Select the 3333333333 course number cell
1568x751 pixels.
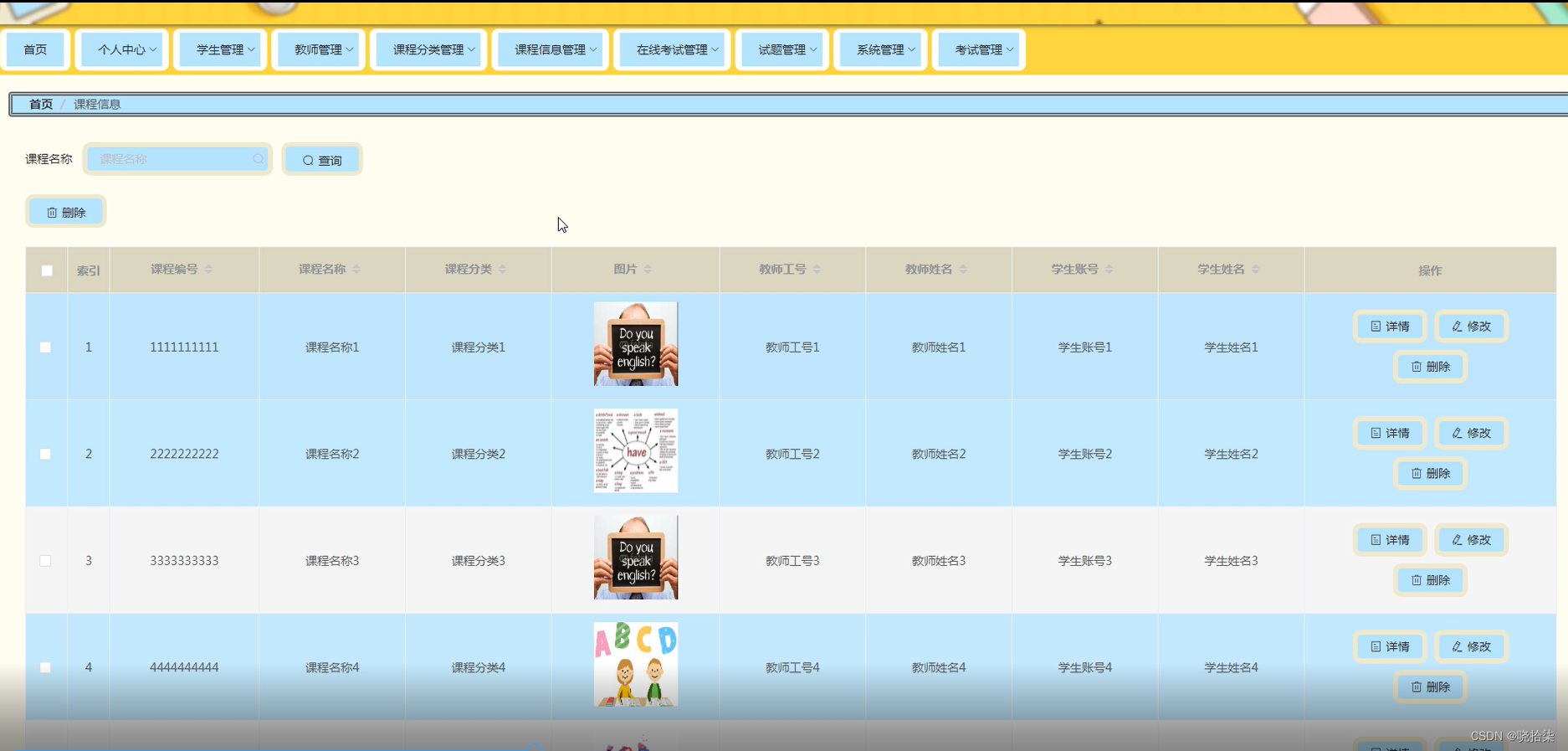[x=184, y=561]
